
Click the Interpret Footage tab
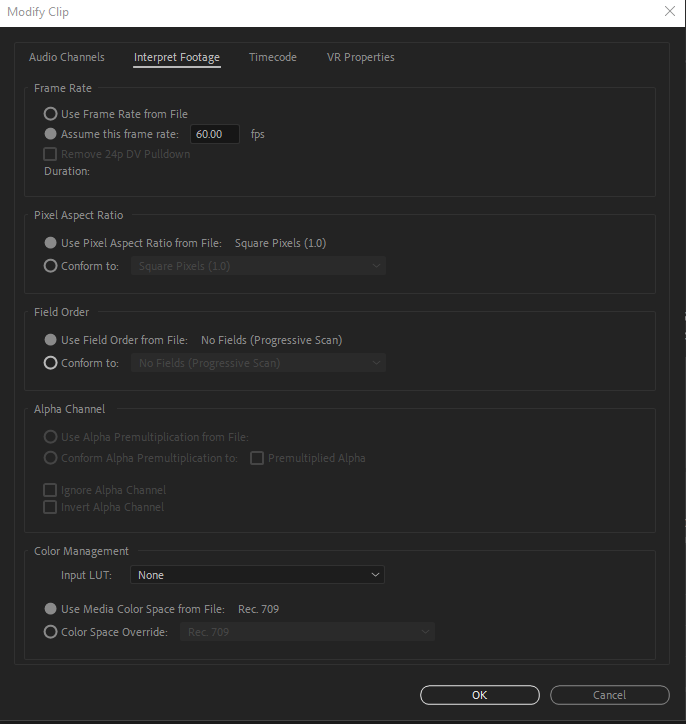pos(177,58)
